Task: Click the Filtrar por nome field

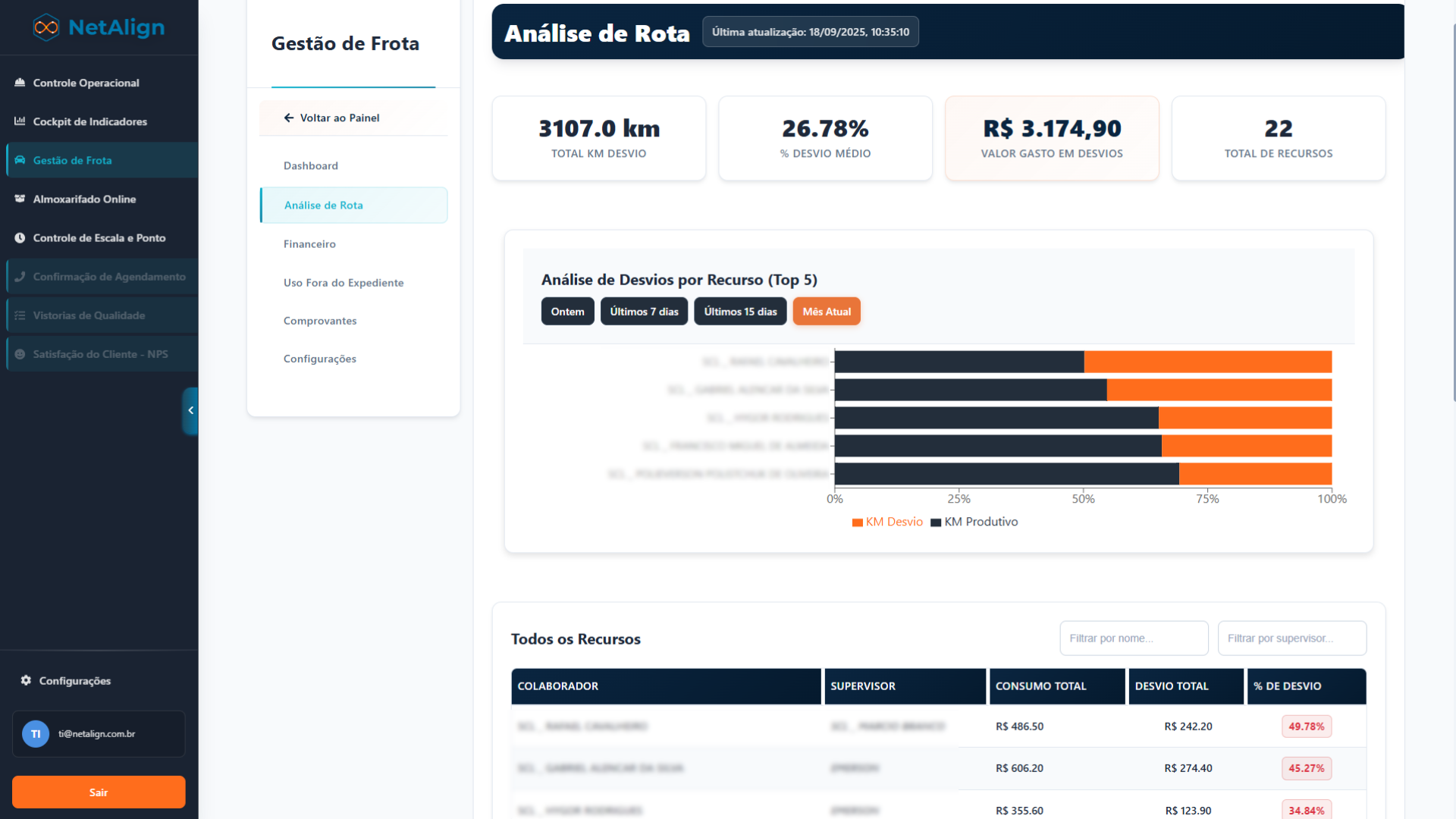Action: [x=1133, y=638]
